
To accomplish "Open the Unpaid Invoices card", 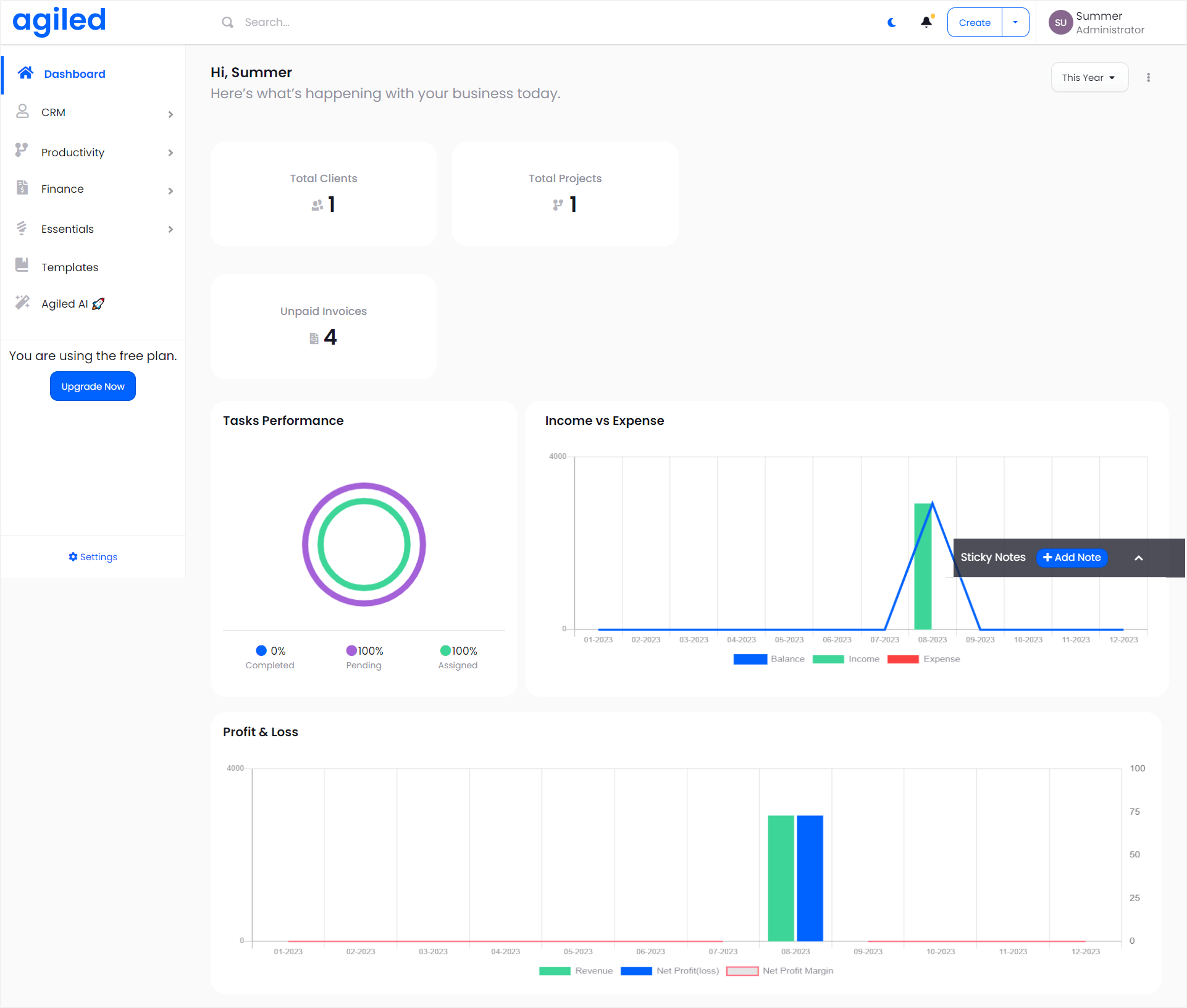I will (324, 327).
